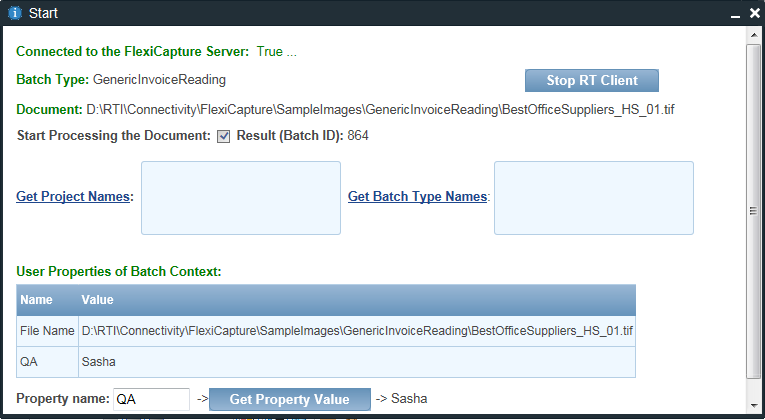
Task: Focus the Property name input field
Action: 151,399
